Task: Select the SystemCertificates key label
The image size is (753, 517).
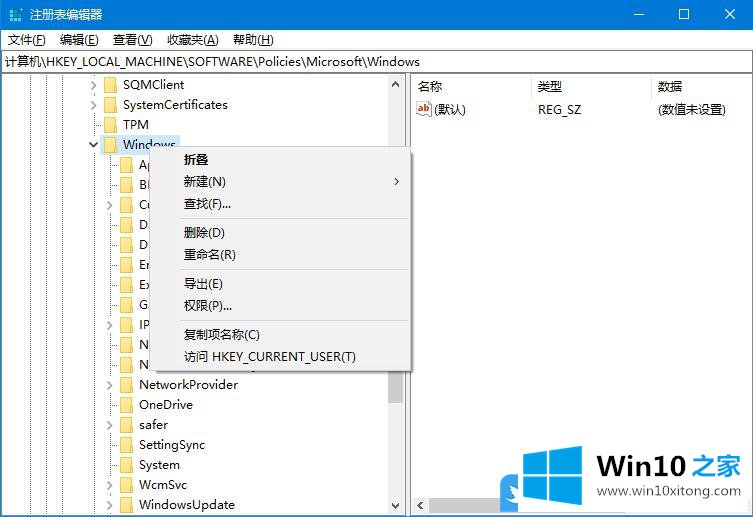Action: [x=175, y=105]
